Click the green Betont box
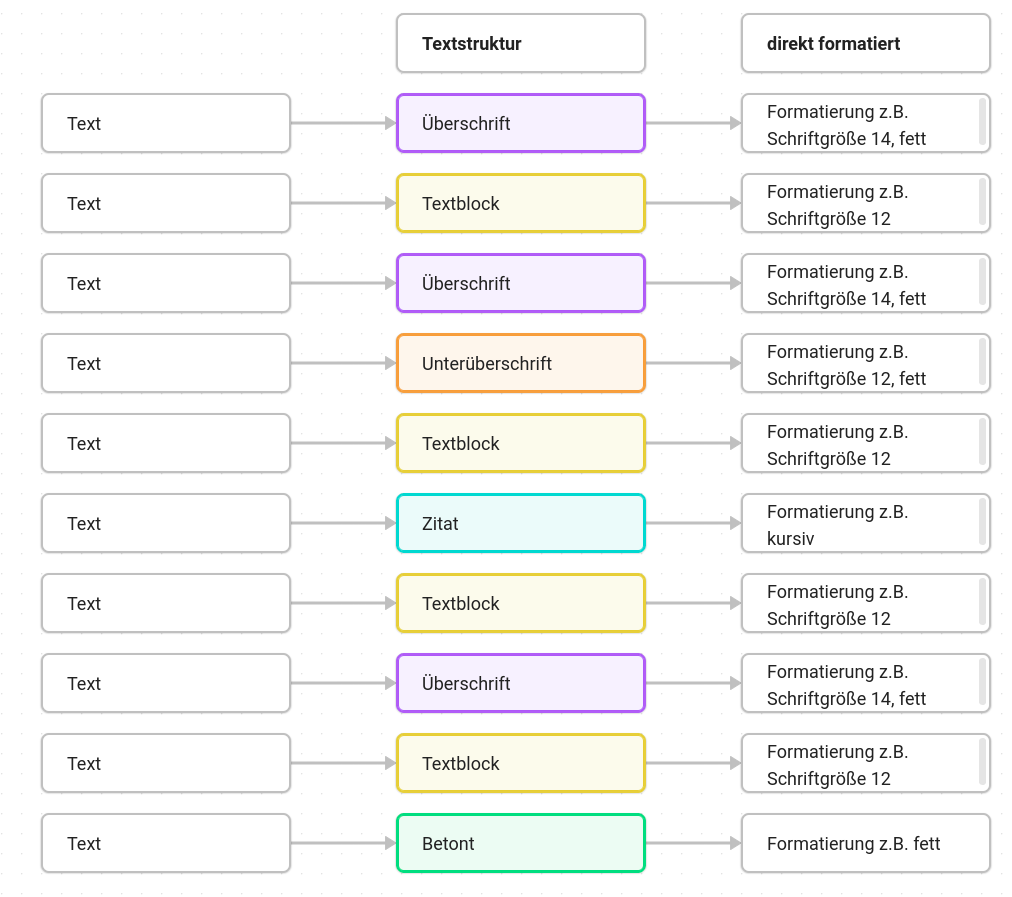The height and width of the screenshot is (897, 1012). (x=521, y=843)
